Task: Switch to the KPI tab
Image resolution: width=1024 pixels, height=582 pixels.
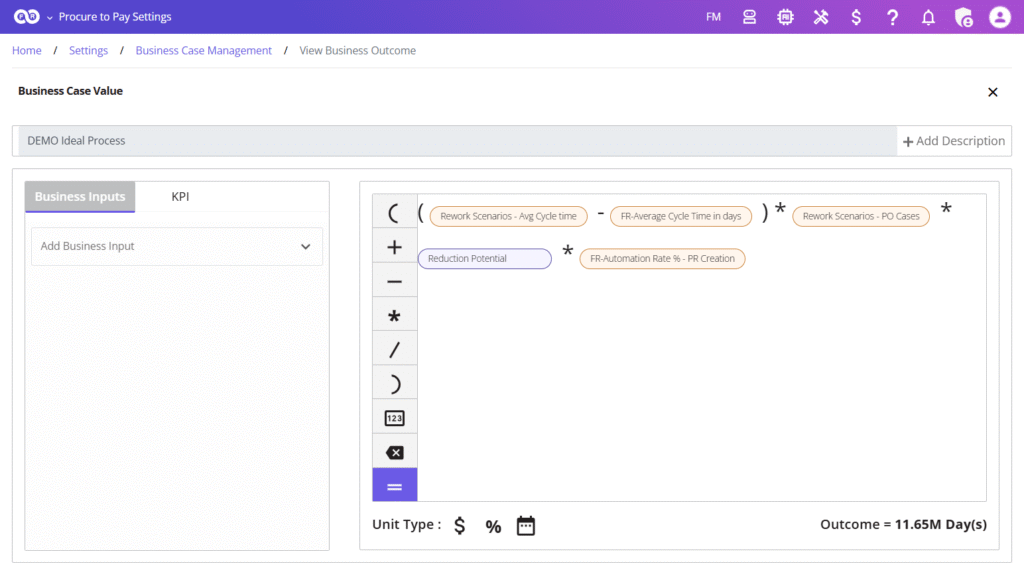Action: (x=180, y=196)
